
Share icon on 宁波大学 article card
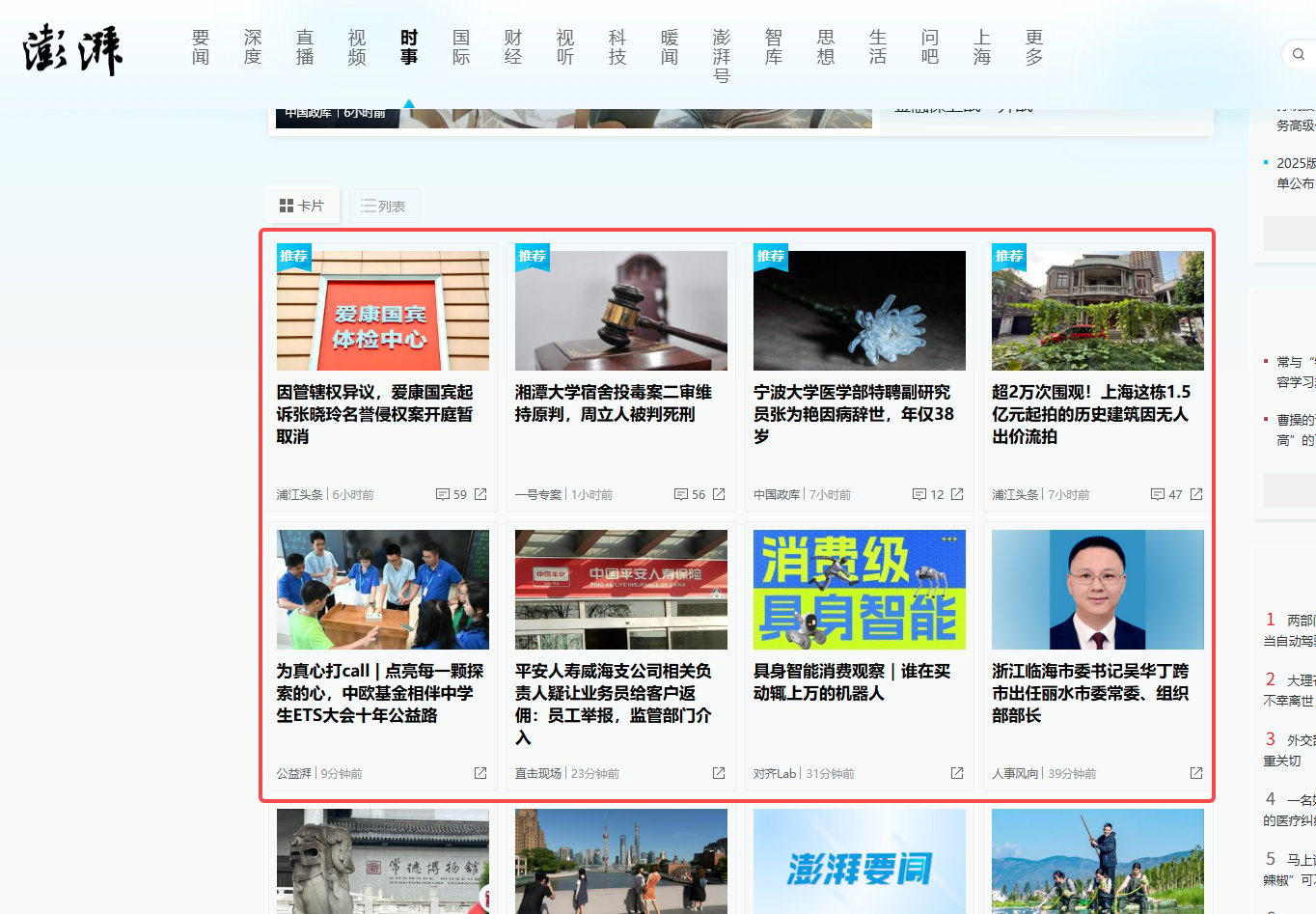pos(957,494)
